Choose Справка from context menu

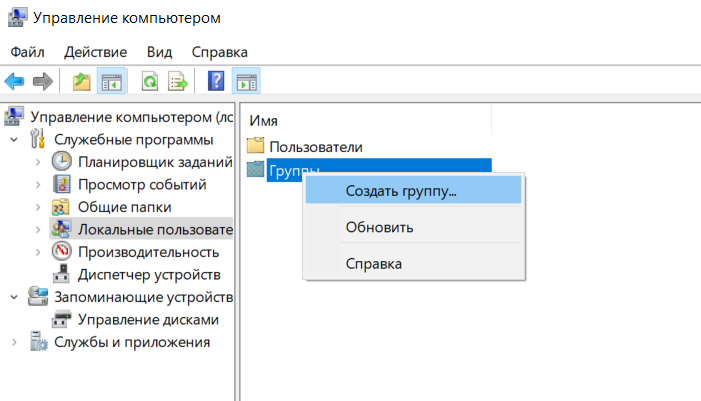coord(414,264)
